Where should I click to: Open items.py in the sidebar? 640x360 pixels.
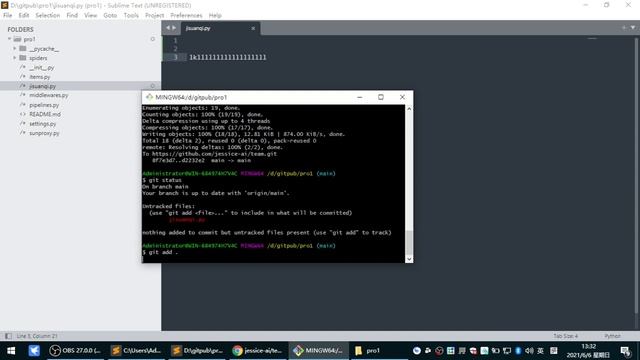[x=40, y=77]
